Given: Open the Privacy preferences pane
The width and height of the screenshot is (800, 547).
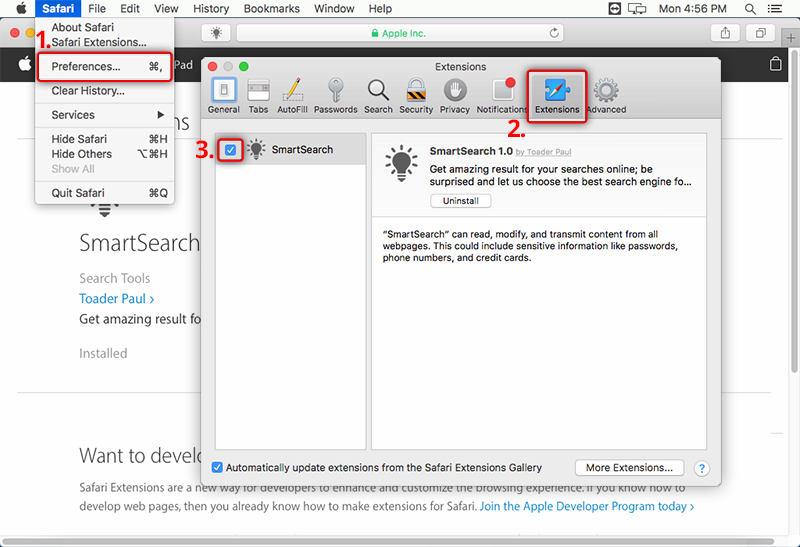Looking at the screenshot, I should (x=455, y=96).
